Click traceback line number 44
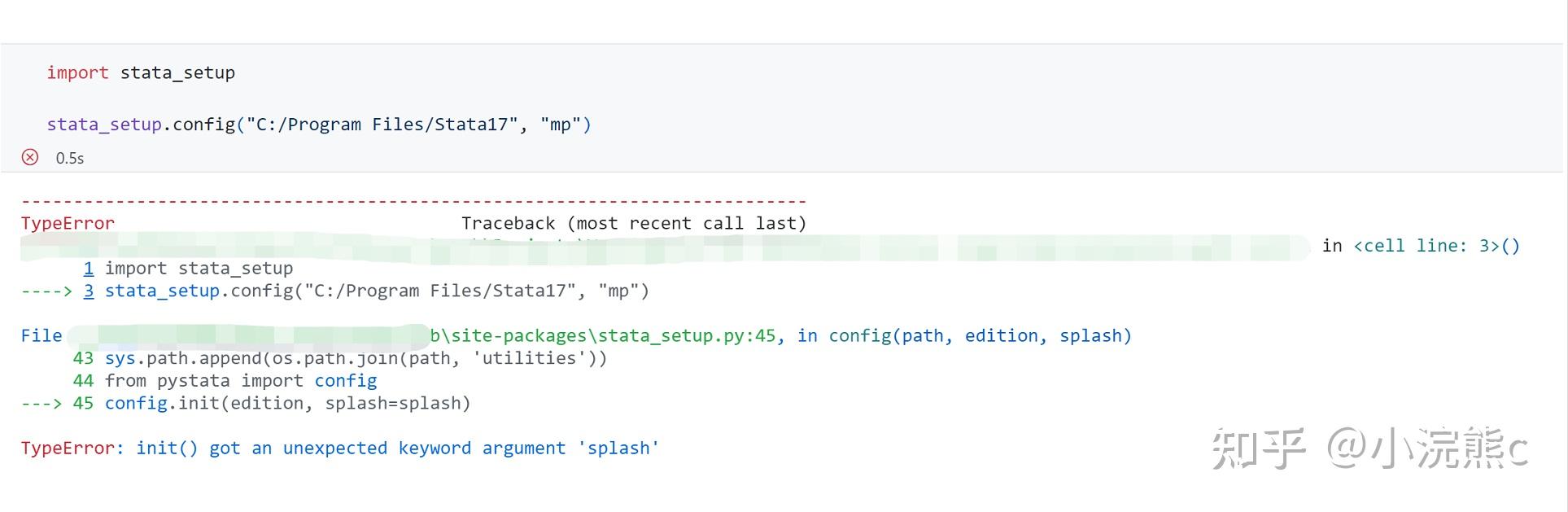Screen dimensions: 1568x512 pos(83,381)
